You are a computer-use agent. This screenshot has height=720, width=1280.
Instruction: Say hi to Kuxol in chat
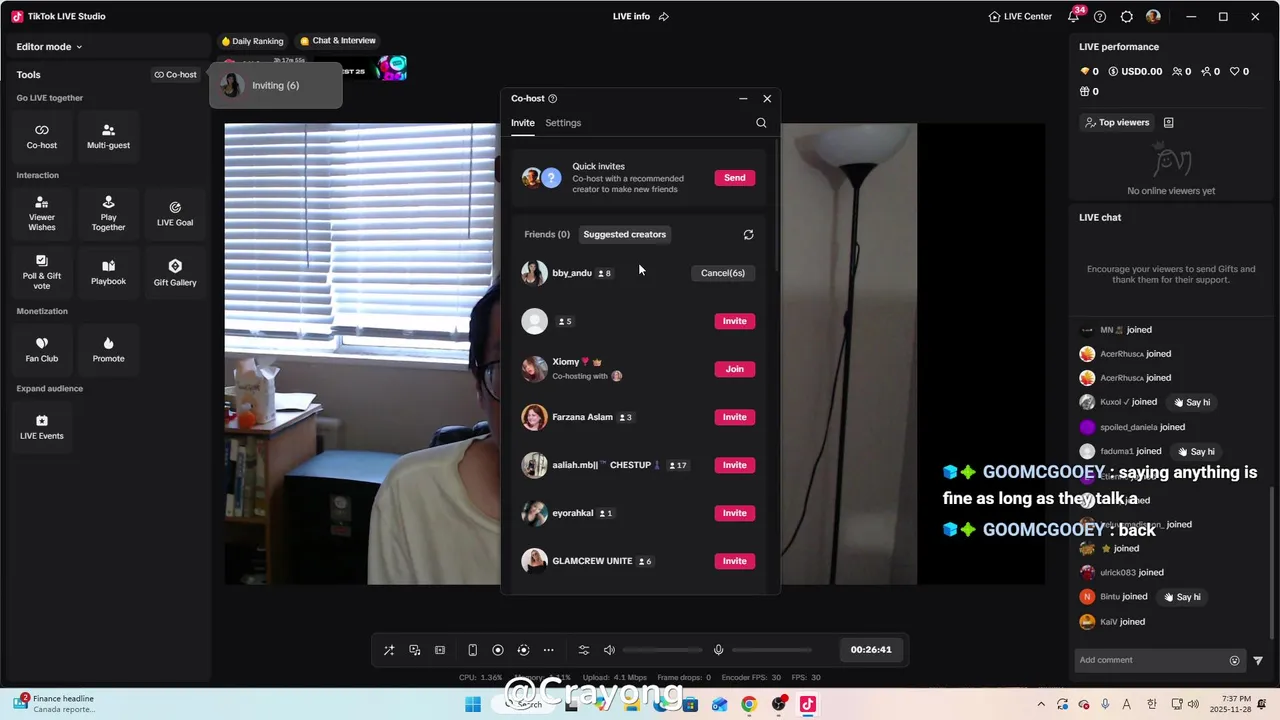point(1191,402)
